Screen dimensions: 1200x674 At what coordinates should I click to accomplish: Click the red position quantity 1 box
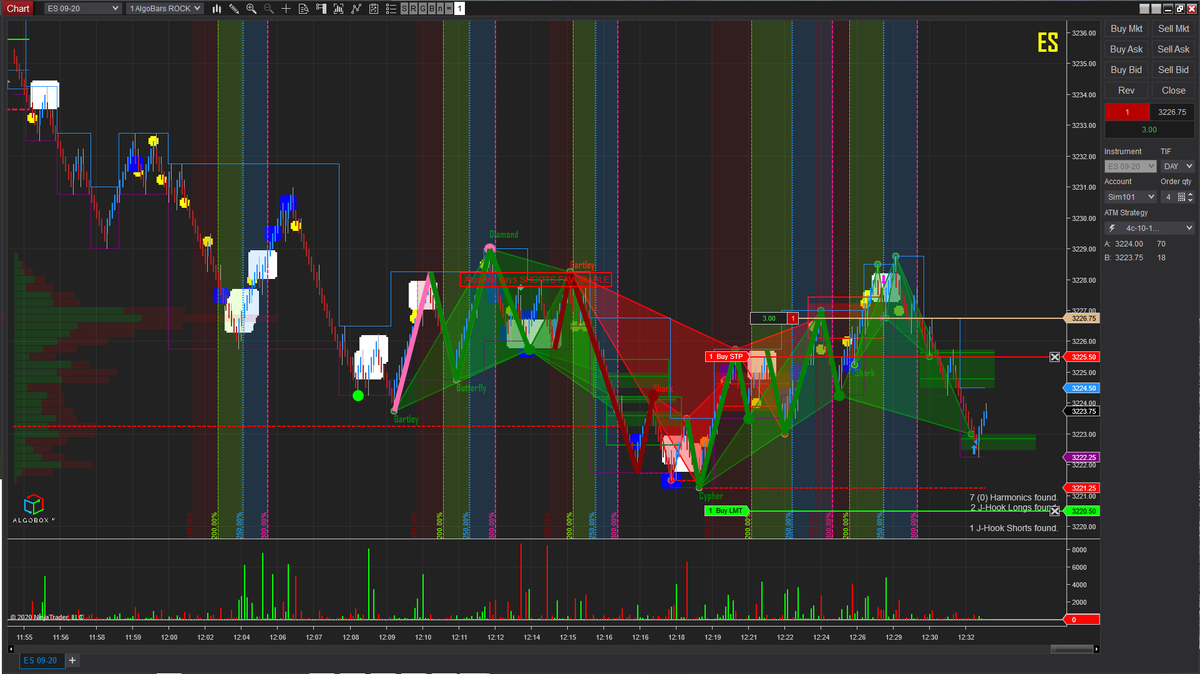pyautogui.click(x=1126, y=112)
